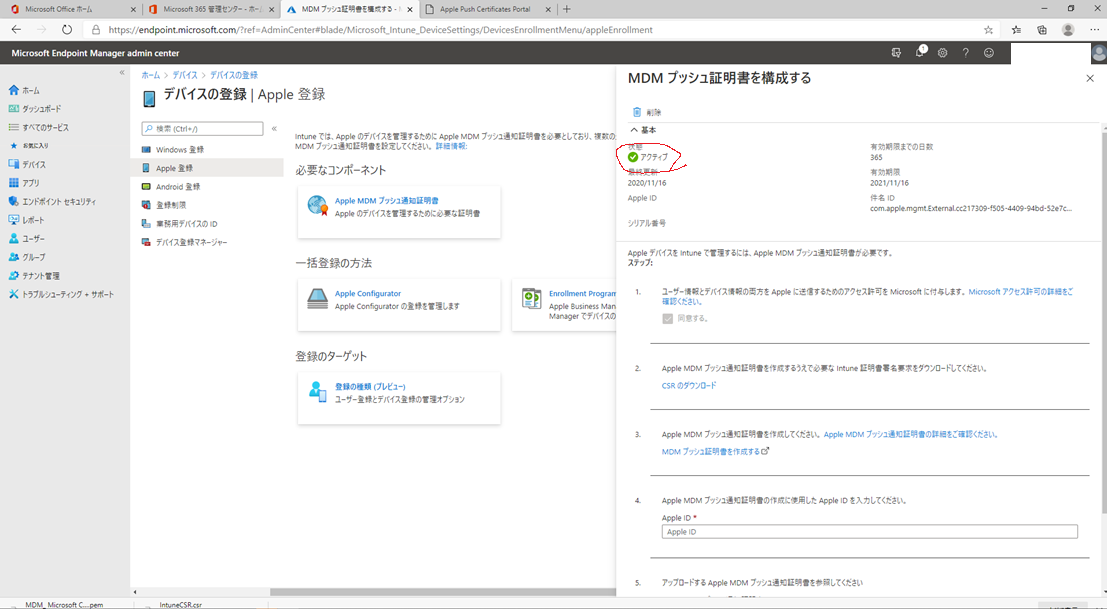Open a new browser tab
Screen dimensions: 1107x609
click(x=566, y=9)
